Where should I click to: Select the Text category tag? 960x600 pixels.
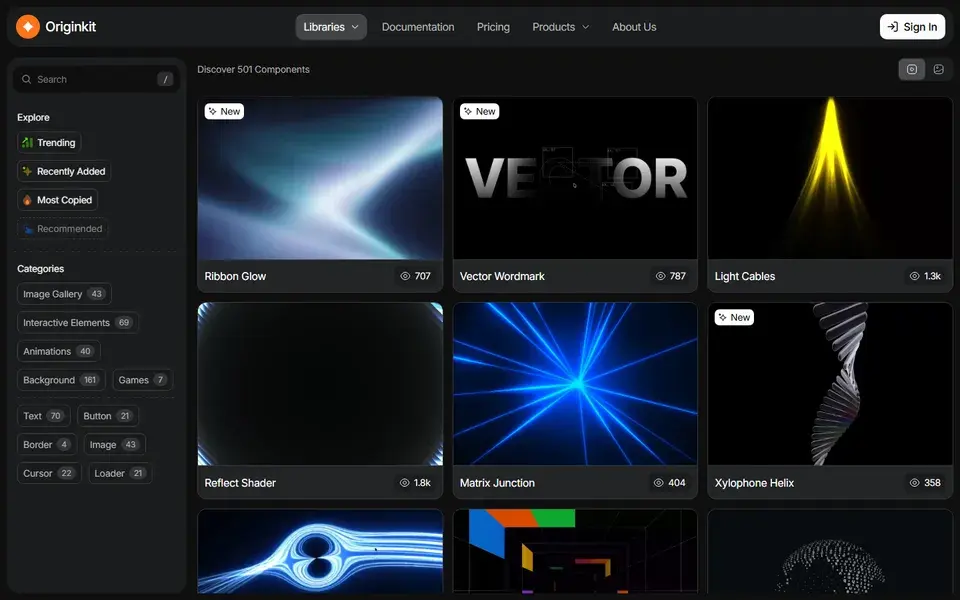pos(43,416)
